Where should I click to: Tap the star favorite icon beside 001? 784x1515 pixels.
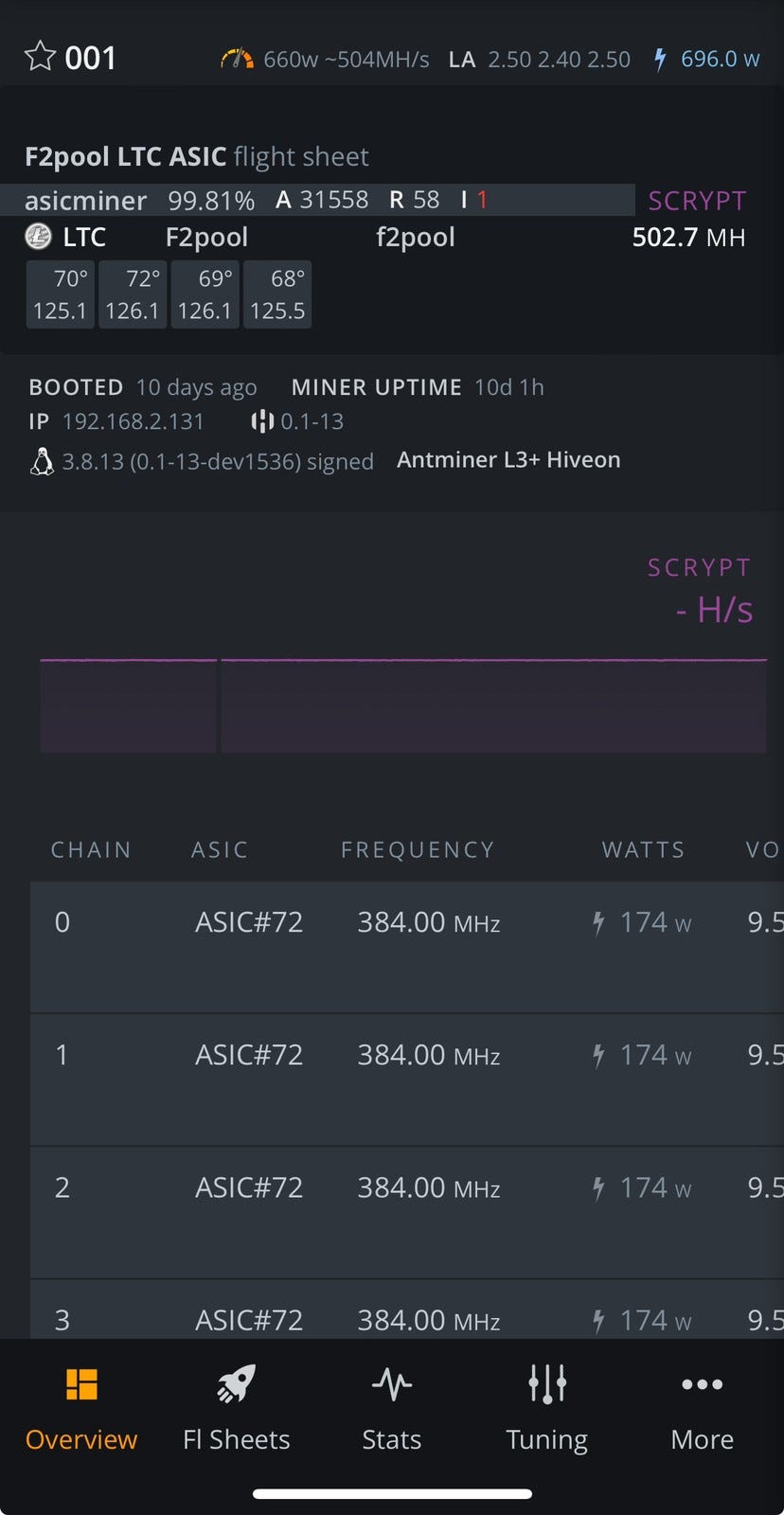coord(40,57)
